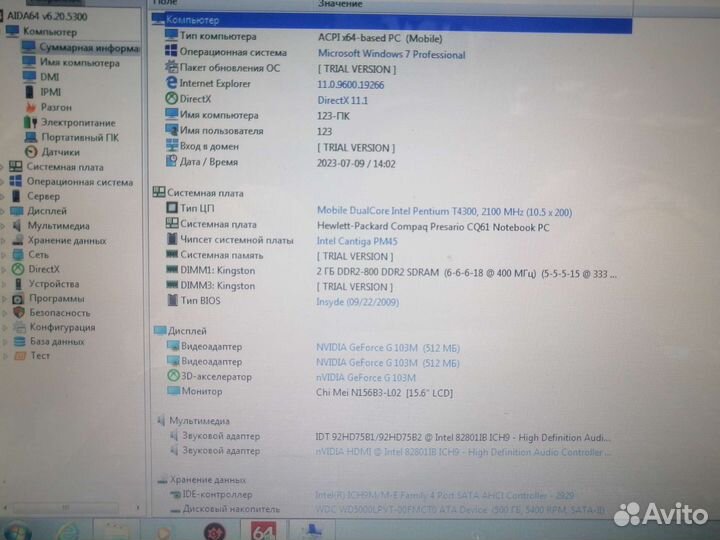Expand the Тест tree node

point(6,356)
